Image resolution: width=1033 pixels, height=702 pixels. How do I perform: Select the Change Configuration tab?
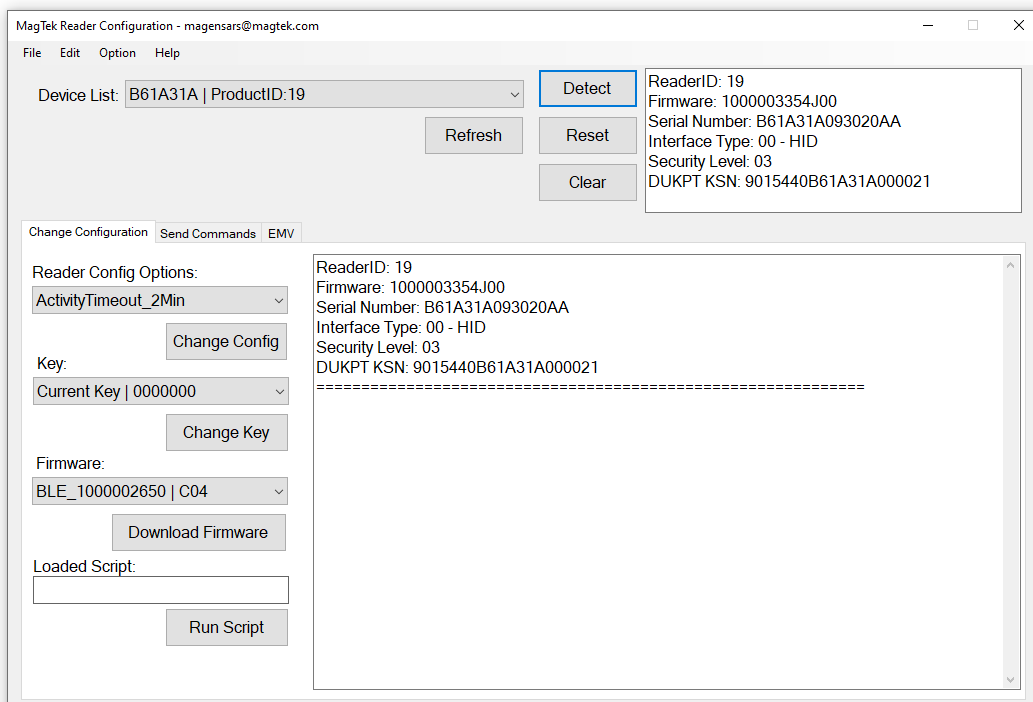(x=88, y=231)
